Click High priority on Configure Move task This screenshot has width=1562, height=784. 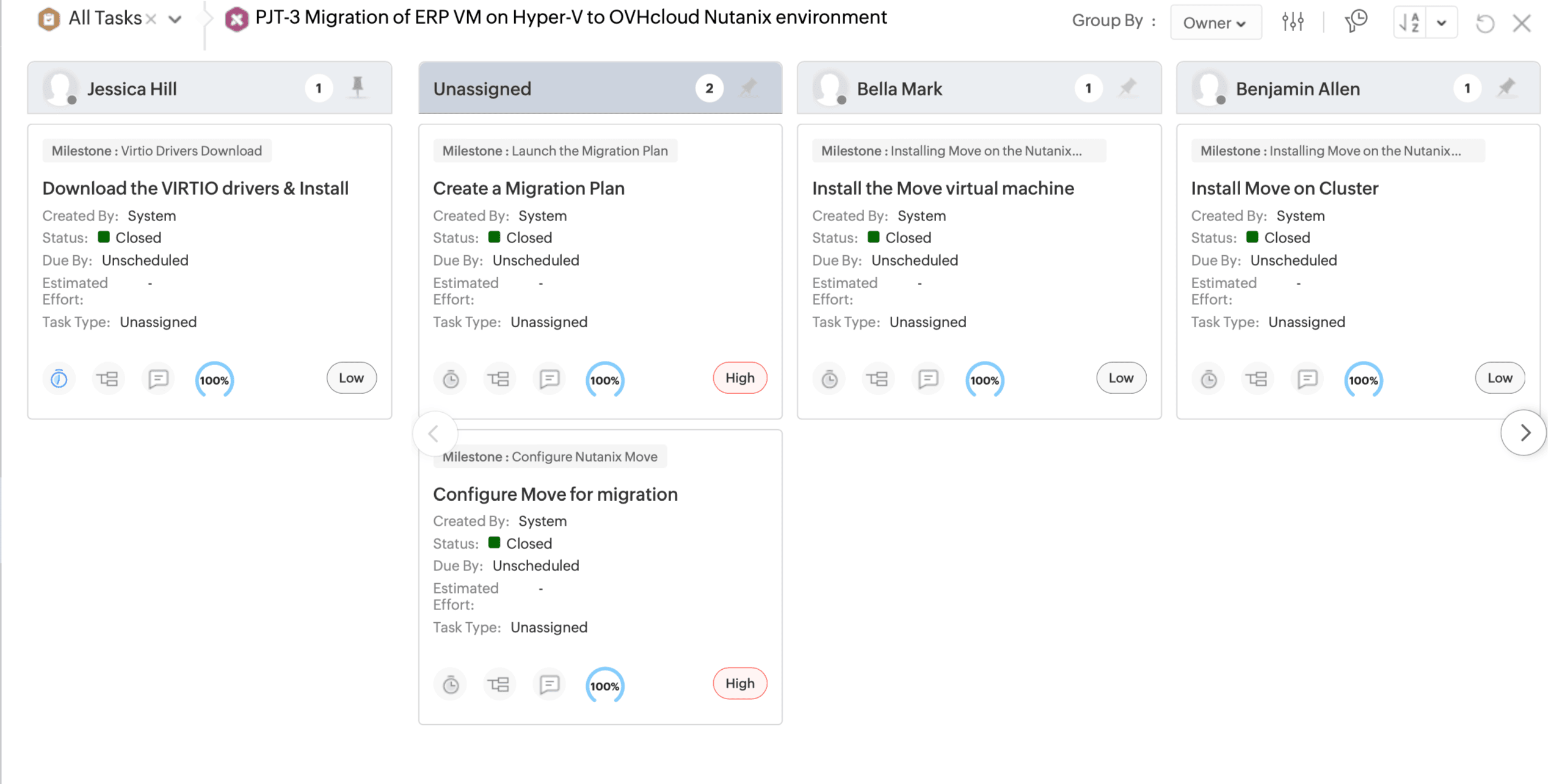coord(739,683)
